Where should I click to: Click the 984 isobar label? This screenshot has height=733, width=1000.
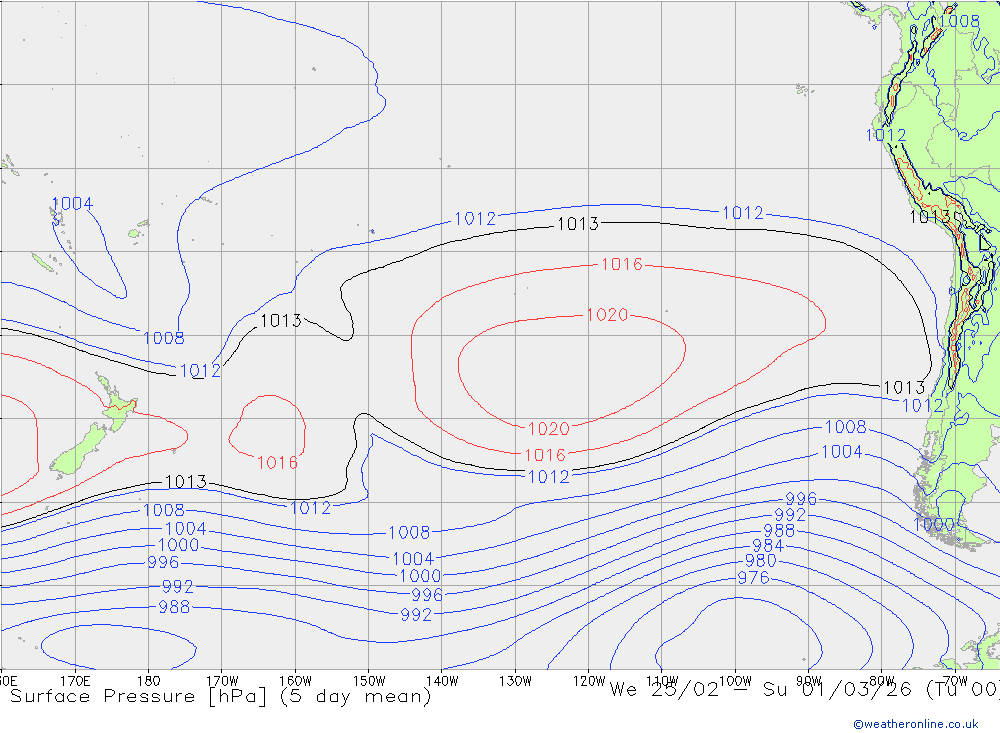click(767, 545)
